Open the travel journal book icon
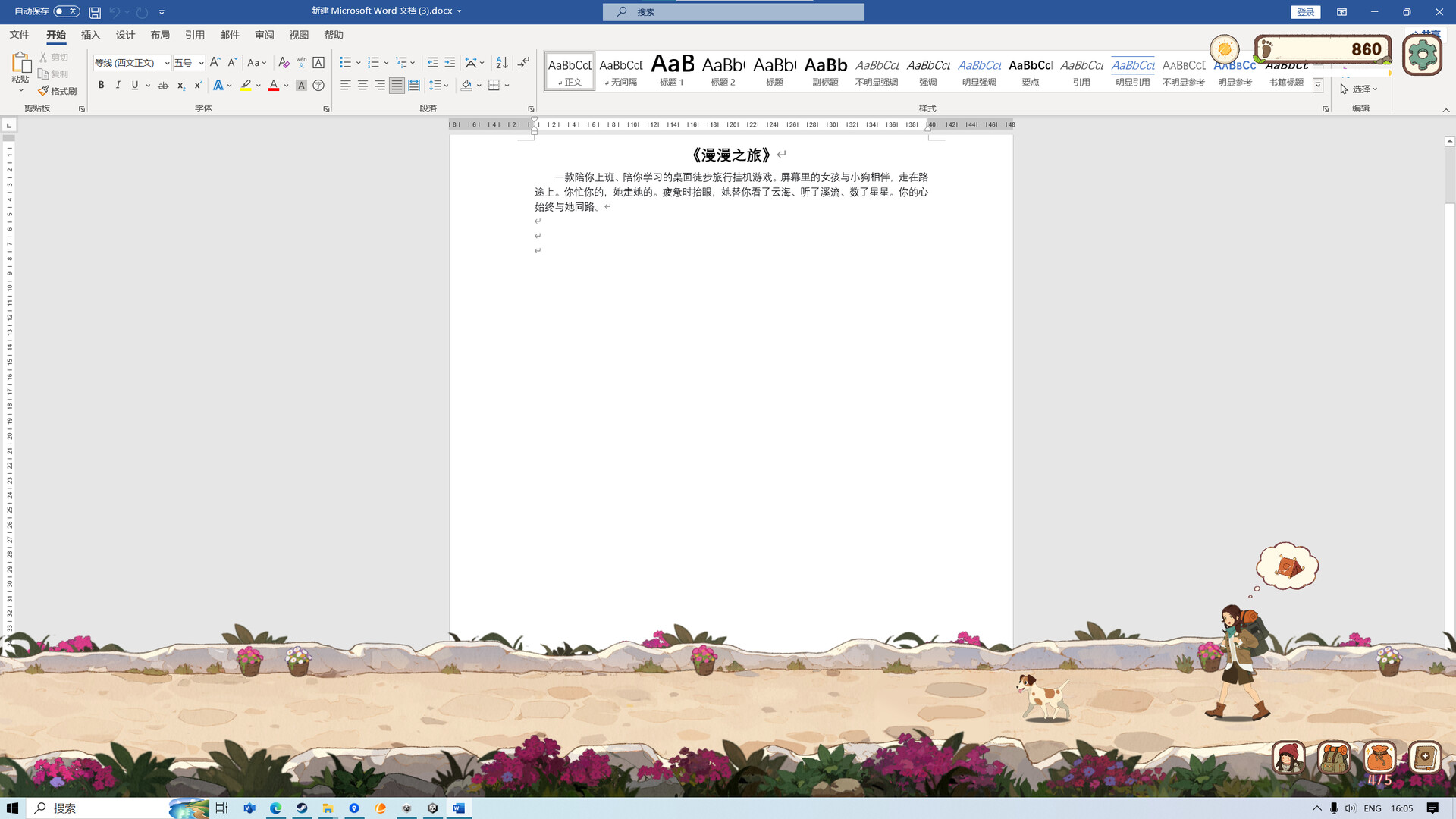Screen dimensions: 1456x819 point(1425,758)
